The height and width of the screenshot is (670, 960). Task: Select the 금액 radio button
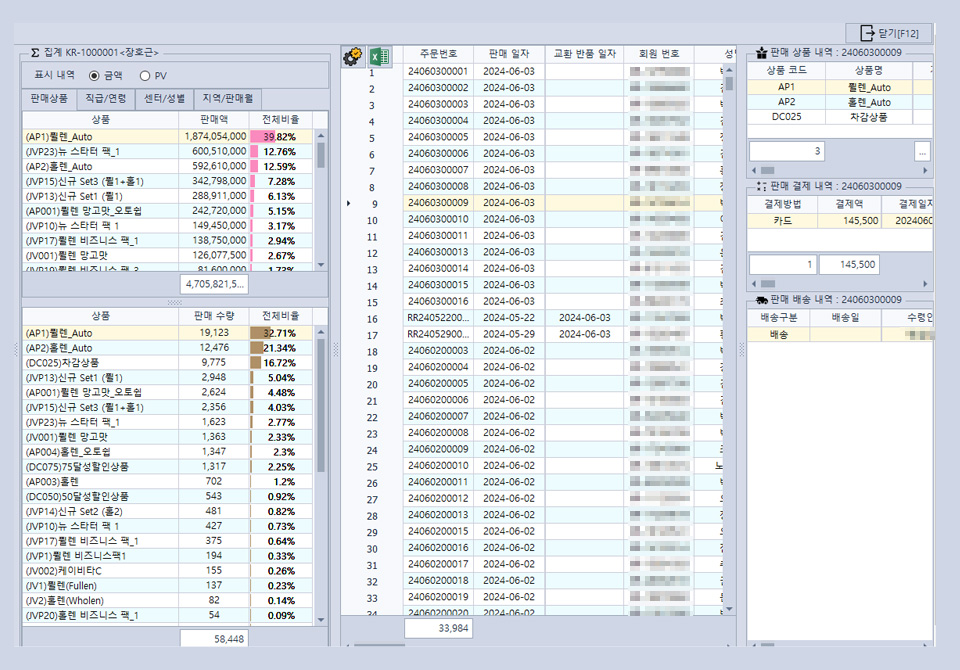pos(95,76)
